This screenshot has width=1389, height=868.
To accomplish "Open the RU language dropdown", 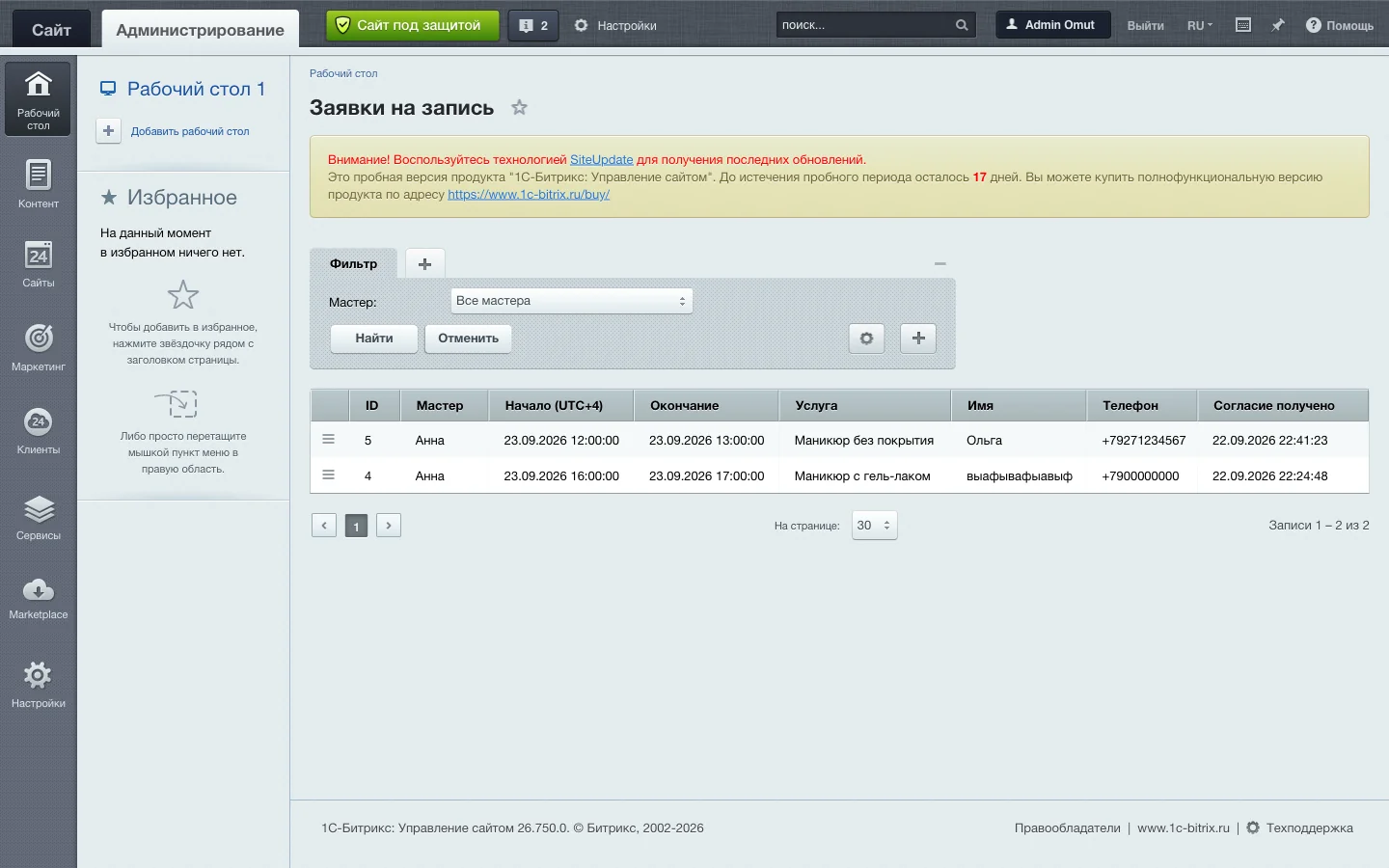I will coord(1200,26).
